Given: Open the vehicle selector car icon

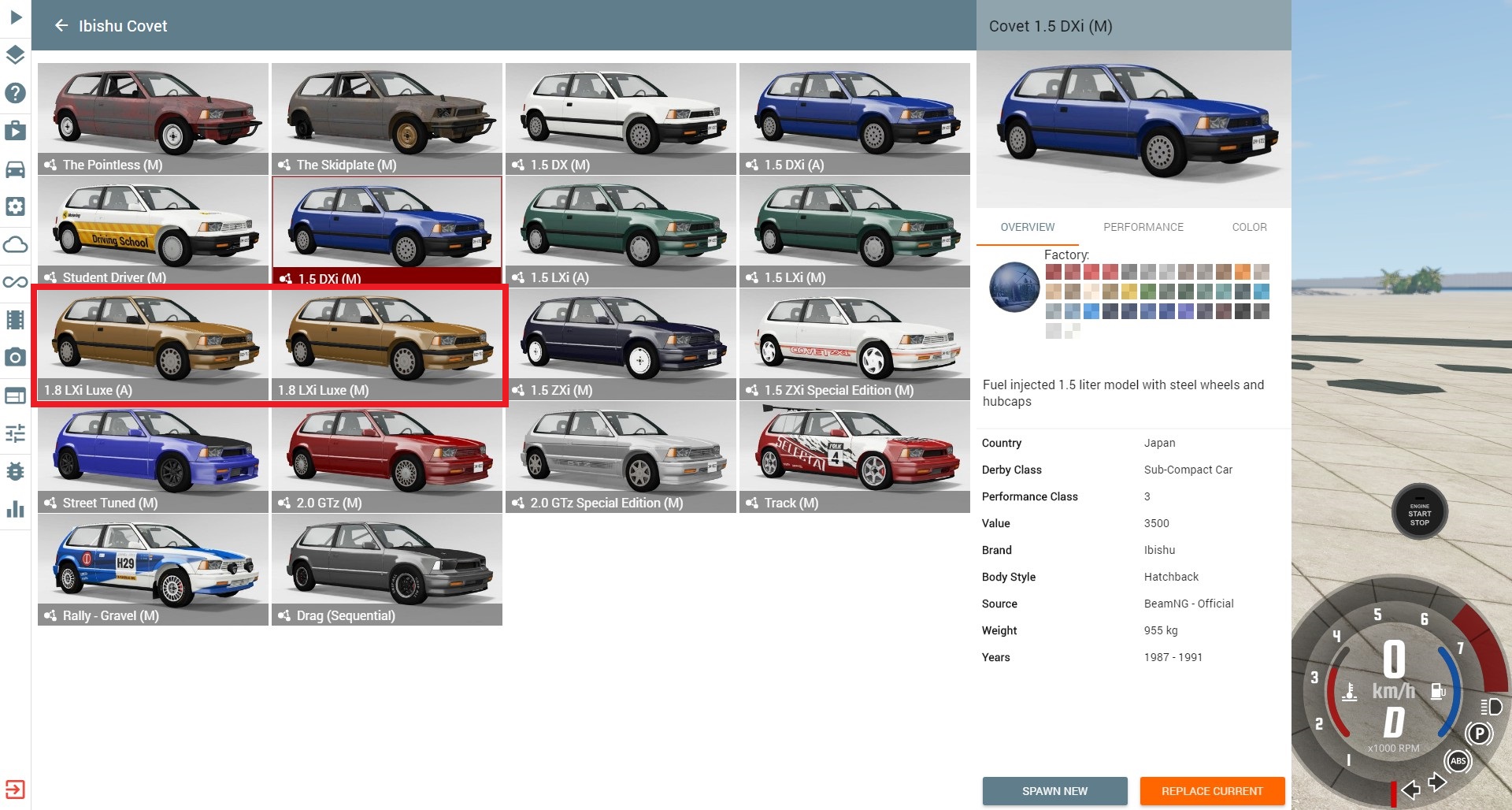Looking at the screenshot, I should coord(15,169).
